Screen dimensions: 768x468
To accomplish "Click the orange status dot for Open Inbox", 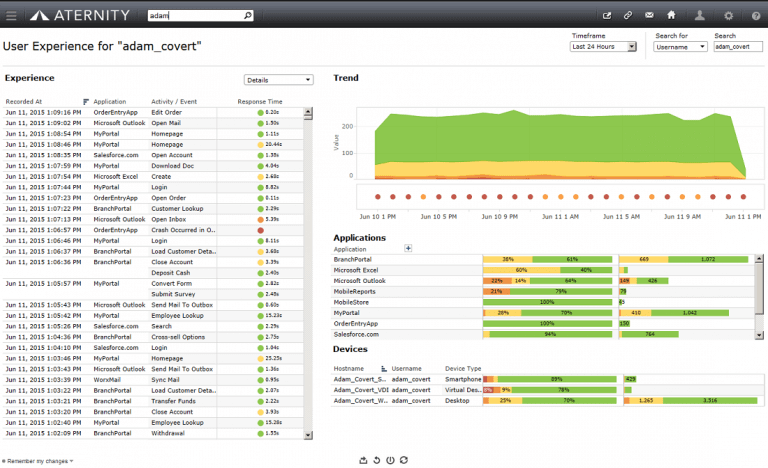I will point(261,220).
